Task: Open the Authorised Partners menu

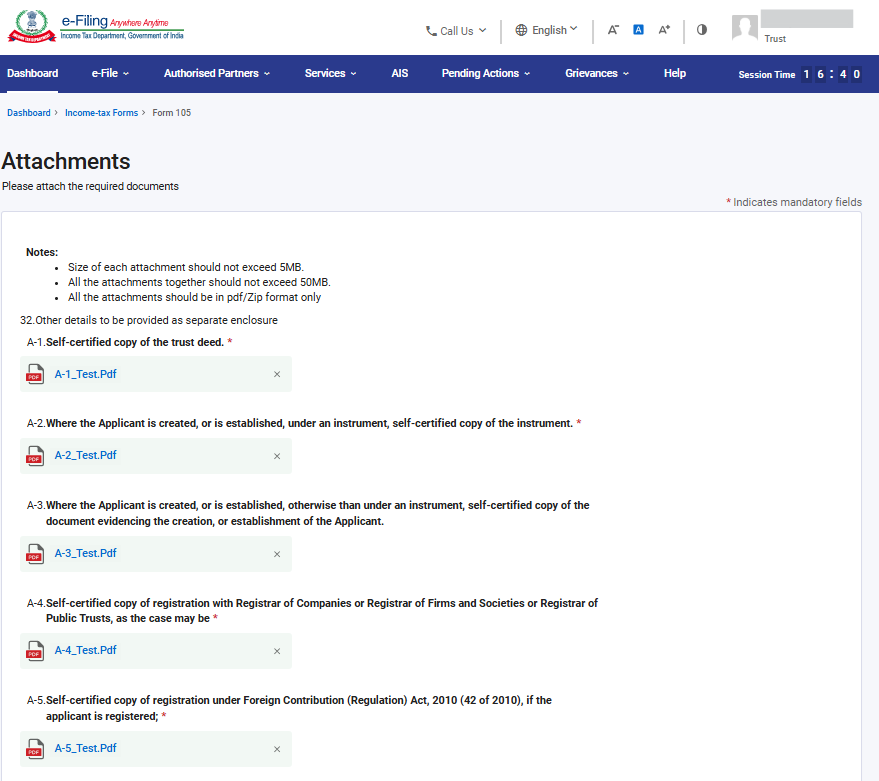Action: pyautogui.click(x=216, y=73)
